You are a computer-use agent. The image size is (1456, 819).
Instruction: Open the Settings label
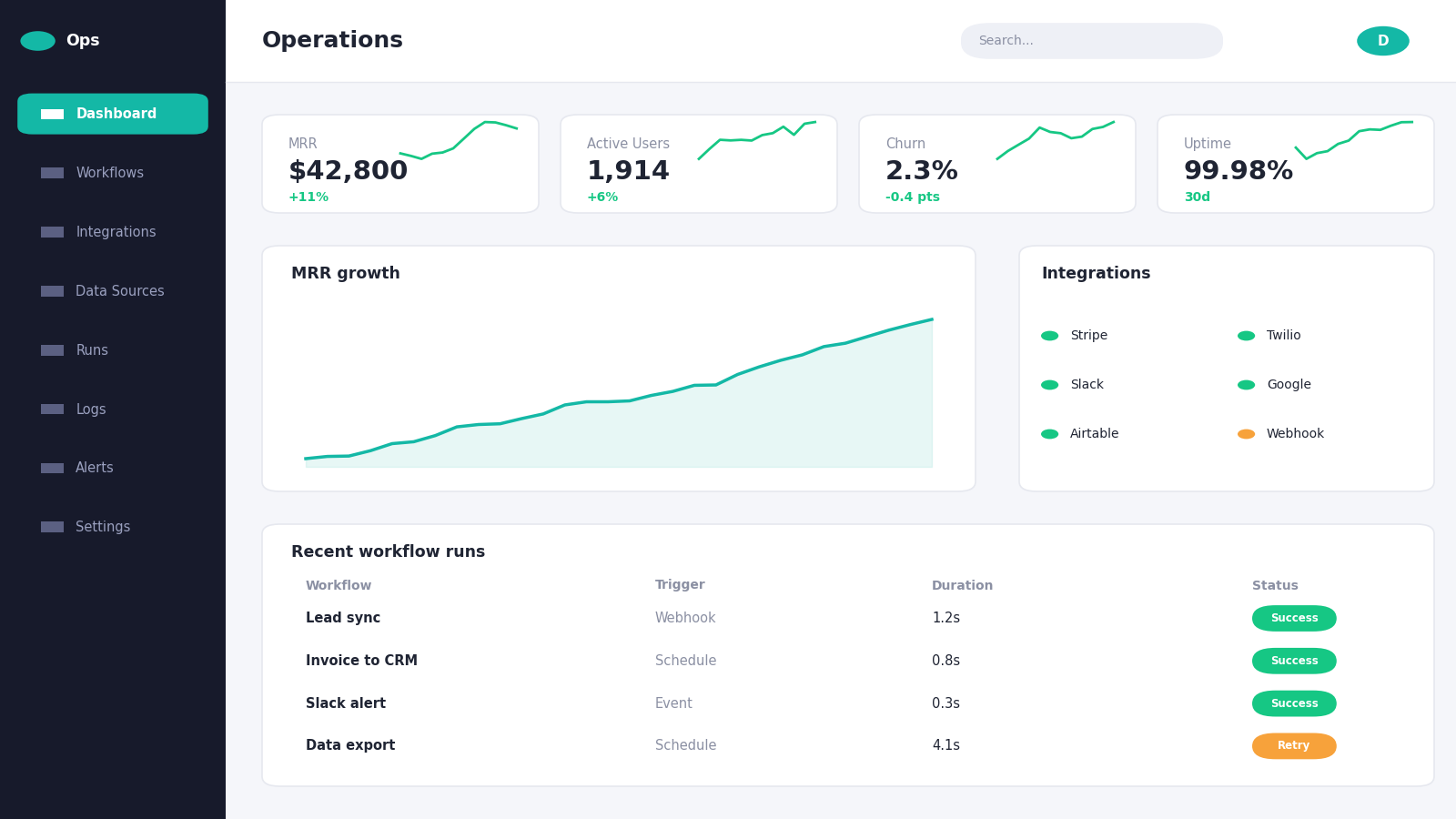coord(103,527)
